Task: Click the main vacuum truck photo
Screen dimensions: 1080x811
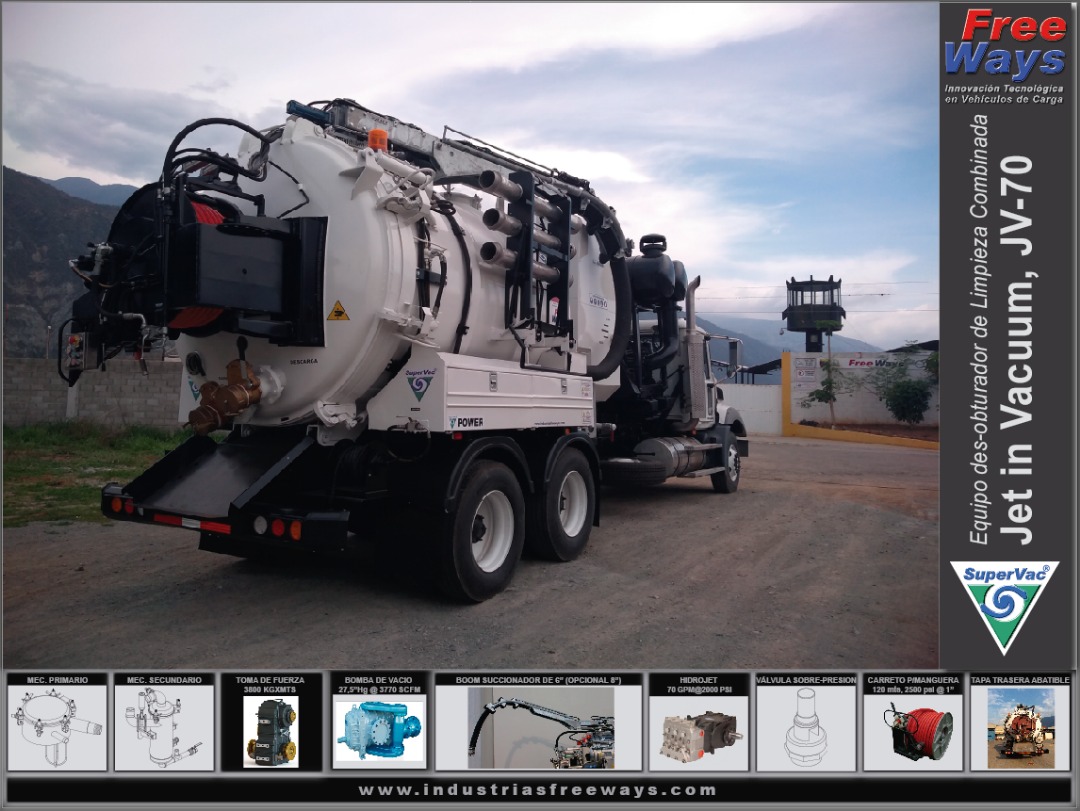Action: tap(470, 336)
